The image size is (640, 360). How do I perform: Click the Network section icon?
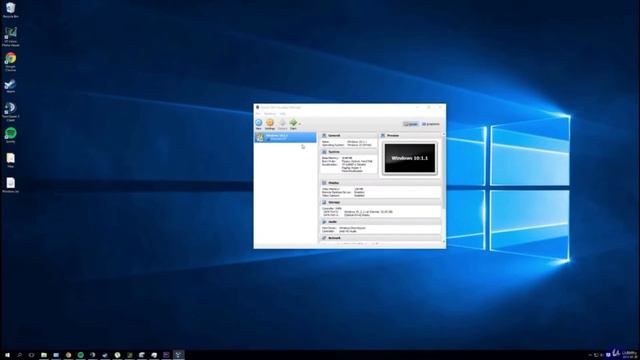point(324,238)
